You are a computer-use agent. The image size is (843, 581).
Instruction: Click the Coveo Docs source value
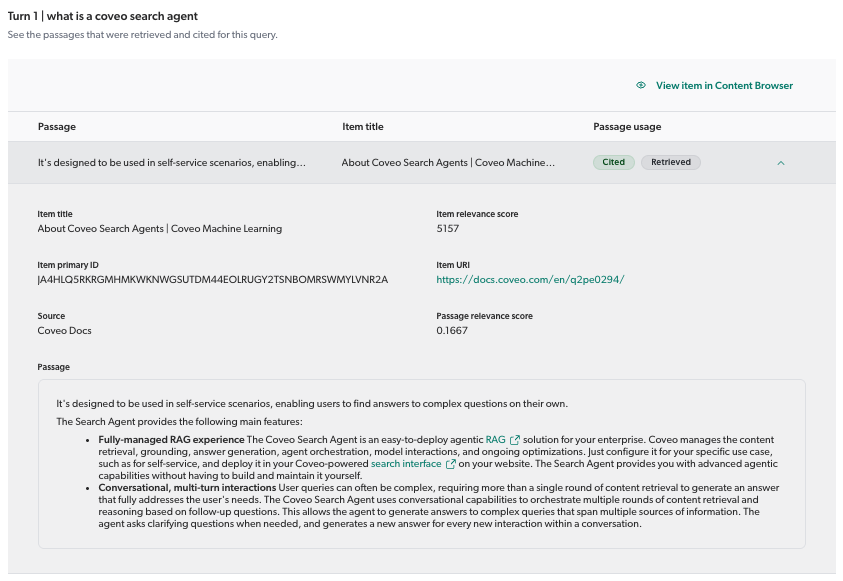click(x=65, y=331)
